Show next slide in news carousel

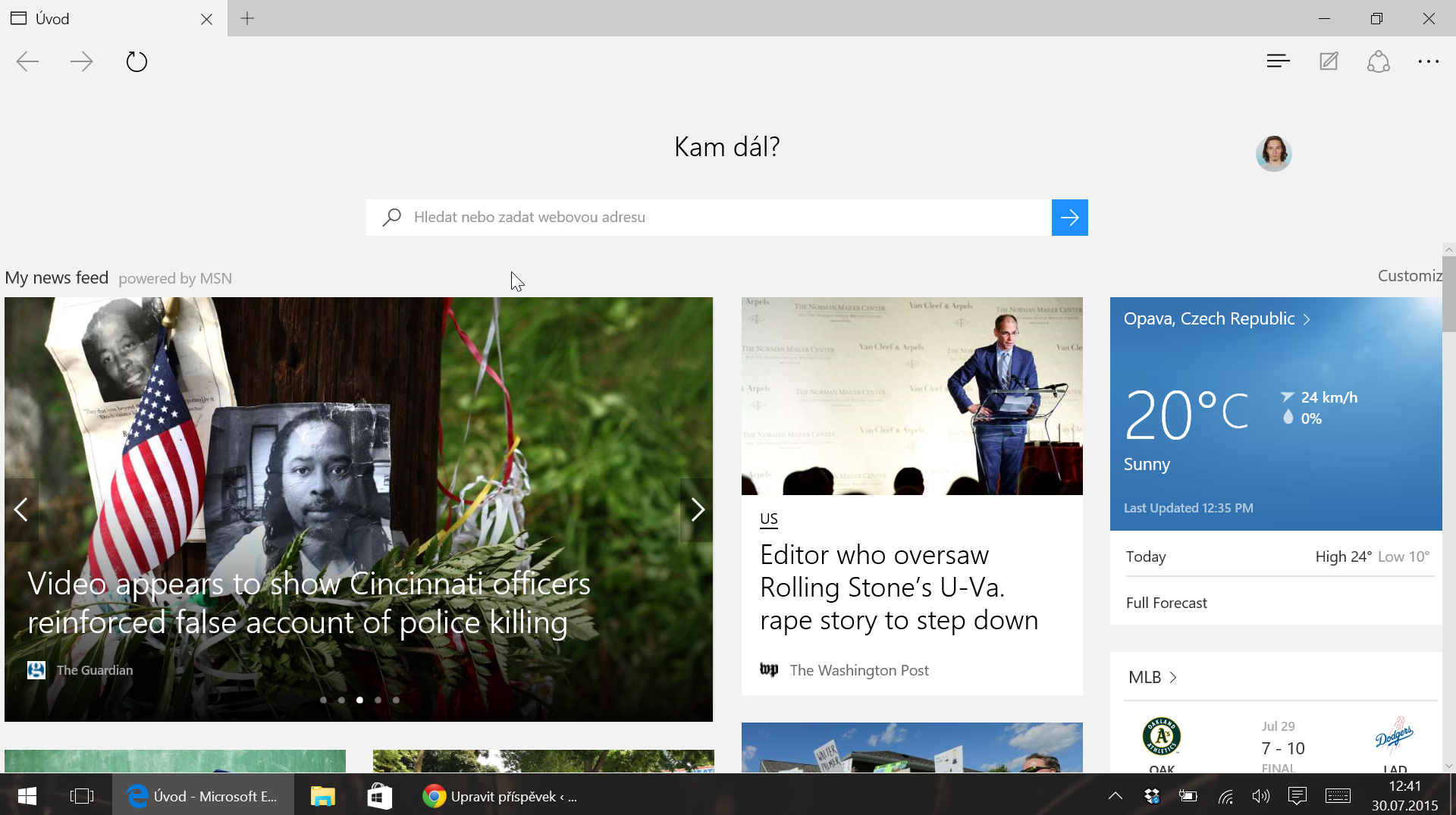(697, 509)
